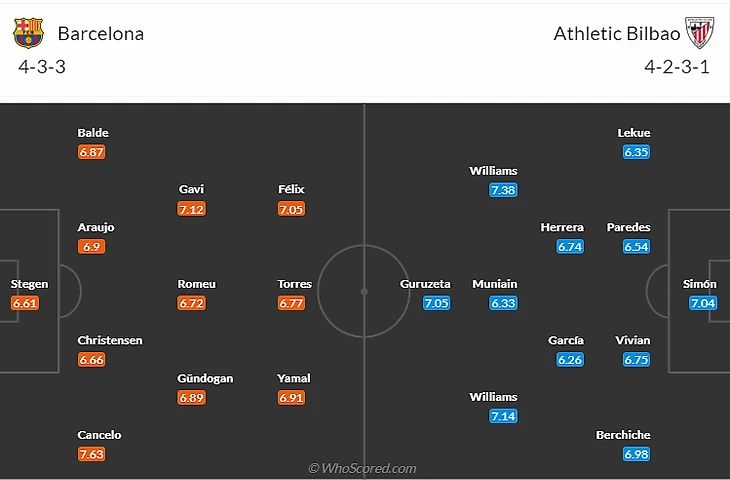This screenshot has height=480, width=730.
Task: Click Gavi's 7.12 rating badge
Action: (191, 209)
